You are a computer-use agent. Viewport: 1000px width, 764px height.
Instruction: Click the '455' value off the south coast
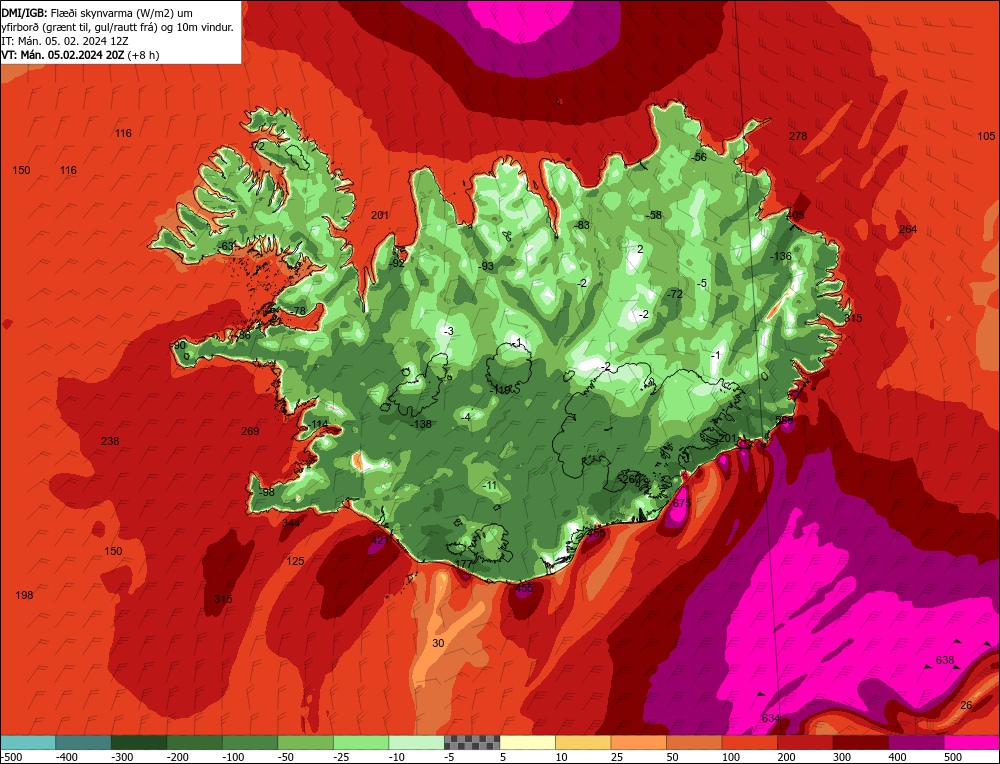pyautogui.click(x=524, y=588)
